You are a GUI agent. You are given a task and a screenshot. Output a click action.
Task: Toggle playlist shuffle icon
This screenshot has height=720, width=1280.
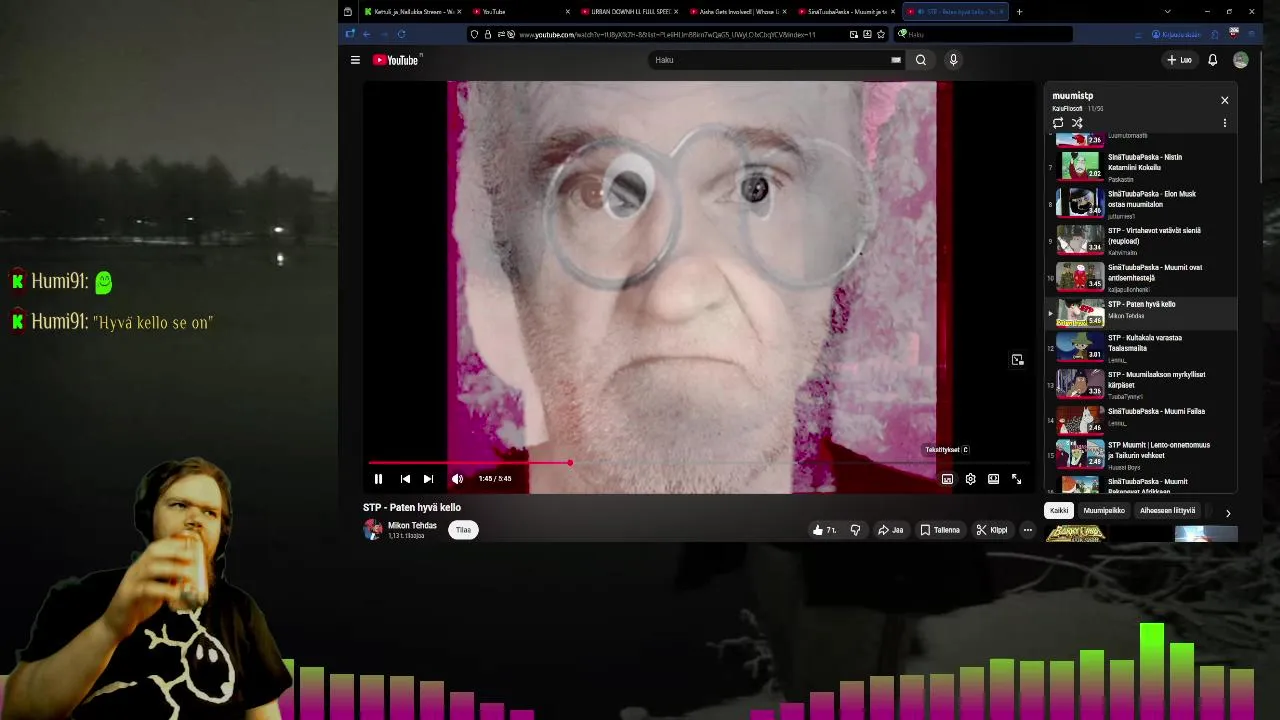[x=1077, y=123]
